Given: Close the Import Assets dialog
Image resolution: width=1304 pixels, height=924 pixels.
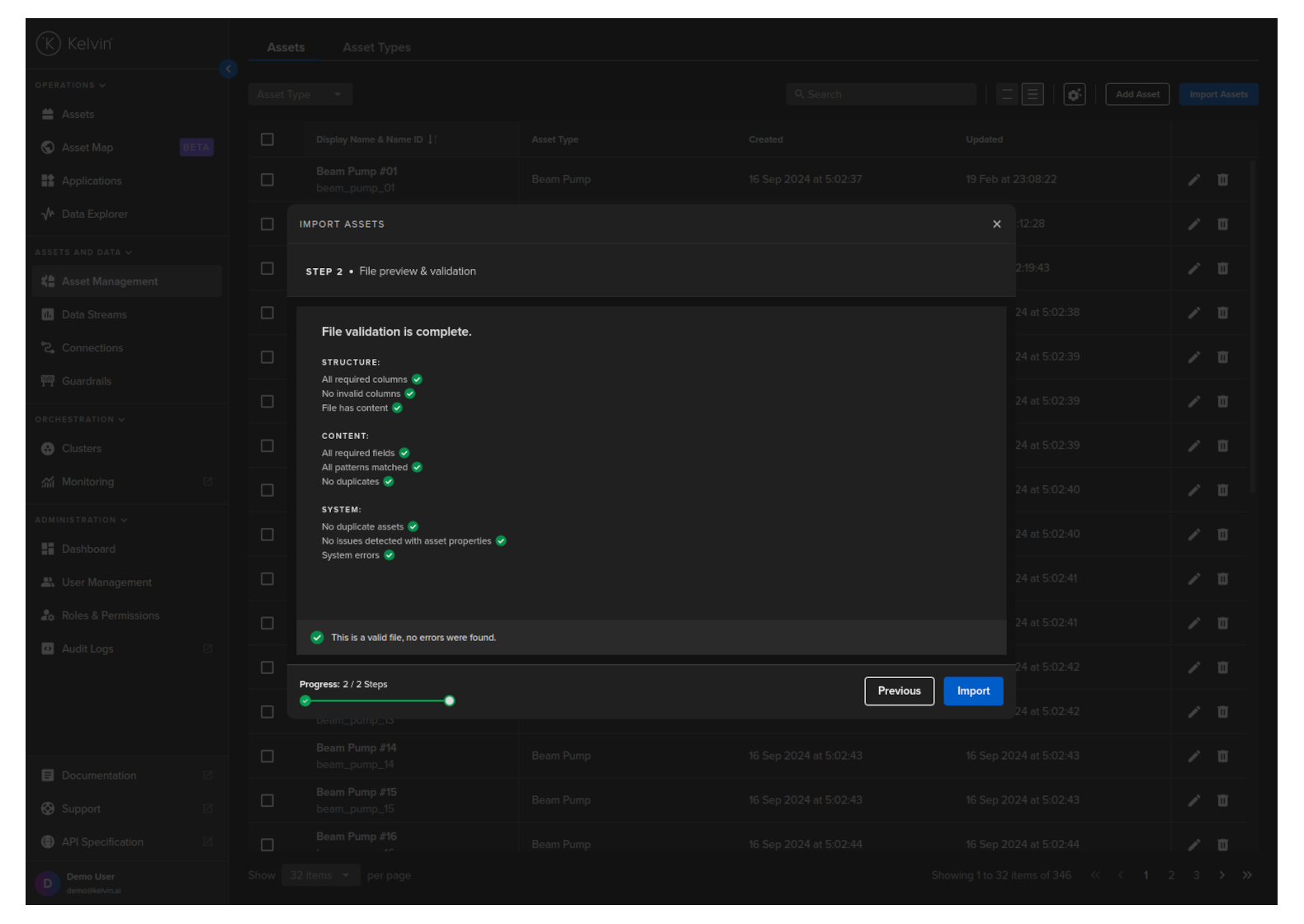Looking at the screenshot, I should tap(996, 224).
